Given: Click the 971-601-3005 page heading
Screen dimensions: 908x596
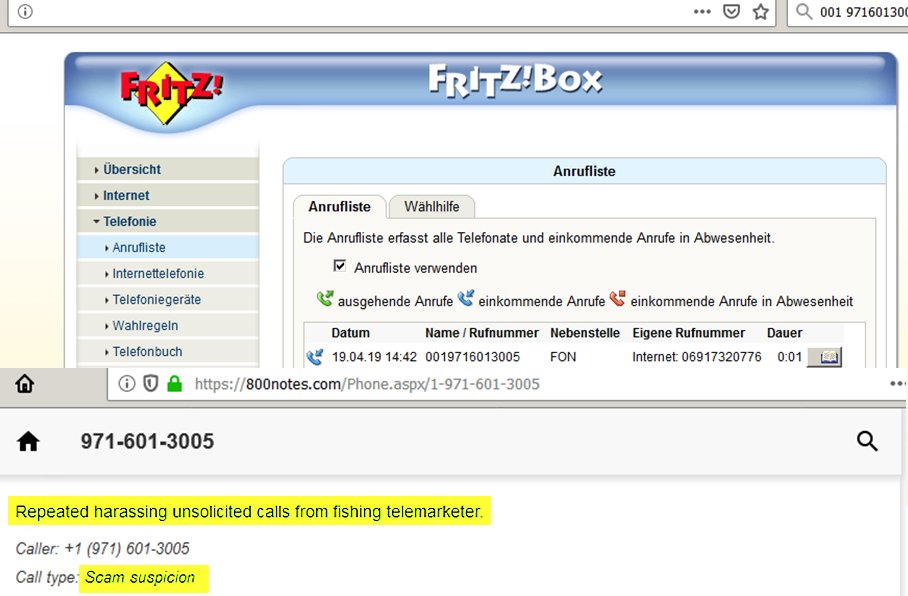Looking at the screenshot, I should tap(147, 441).
